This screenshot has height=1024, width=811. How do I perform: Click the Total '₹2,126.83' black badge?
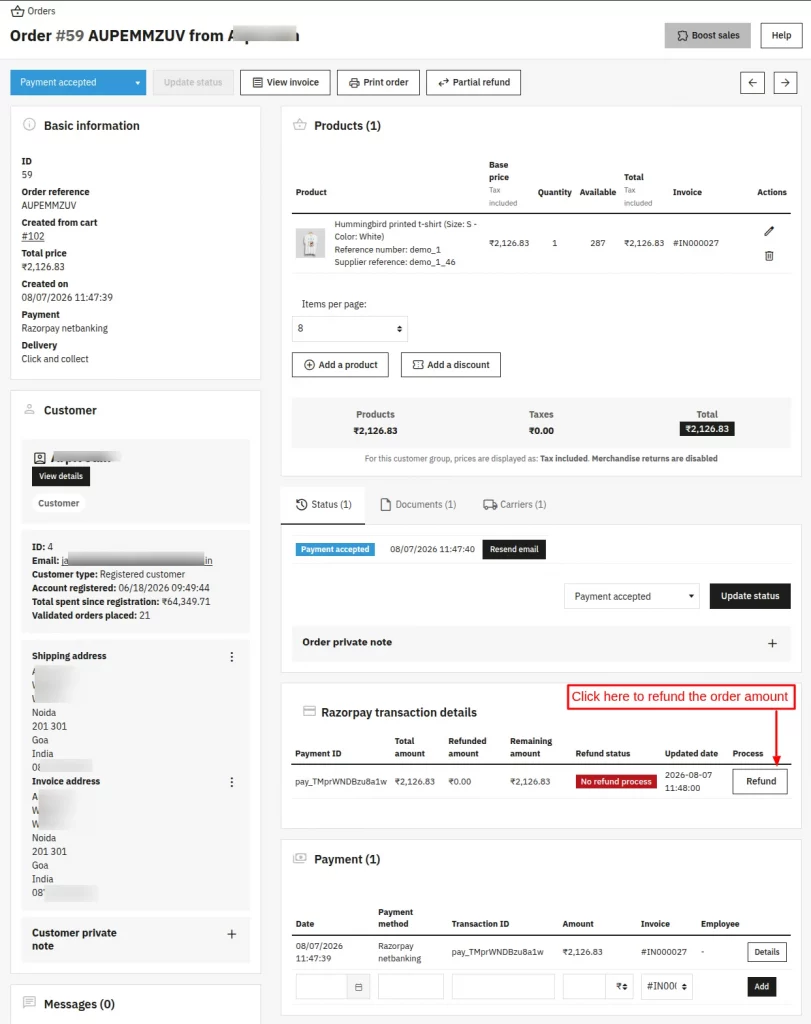707,429
